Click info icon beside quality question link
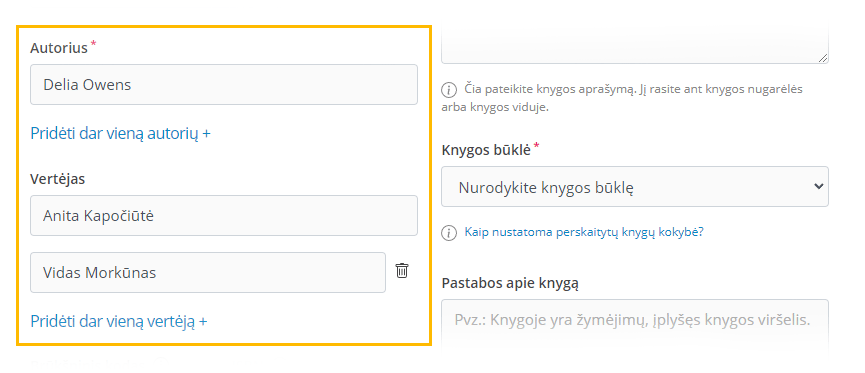Viewport: 865px width, 373px height. 449,233
